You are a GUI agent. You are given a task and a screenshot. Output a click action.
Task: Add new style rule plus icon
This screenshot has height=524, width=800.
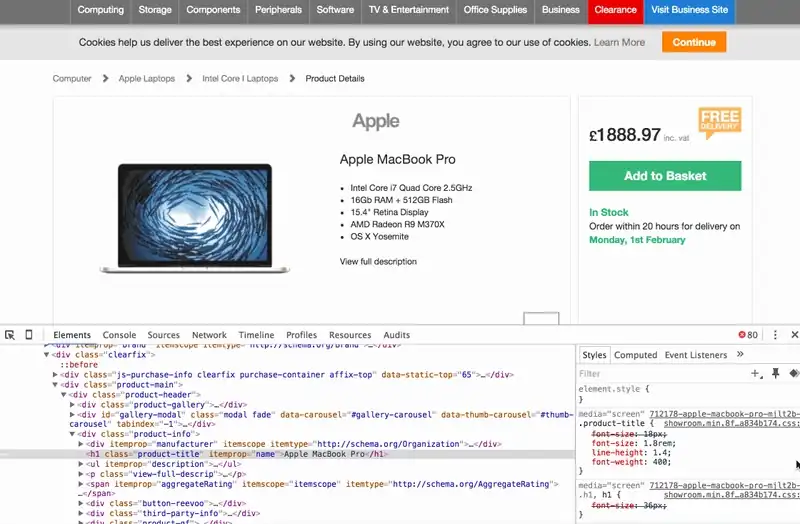click(756, 373)
